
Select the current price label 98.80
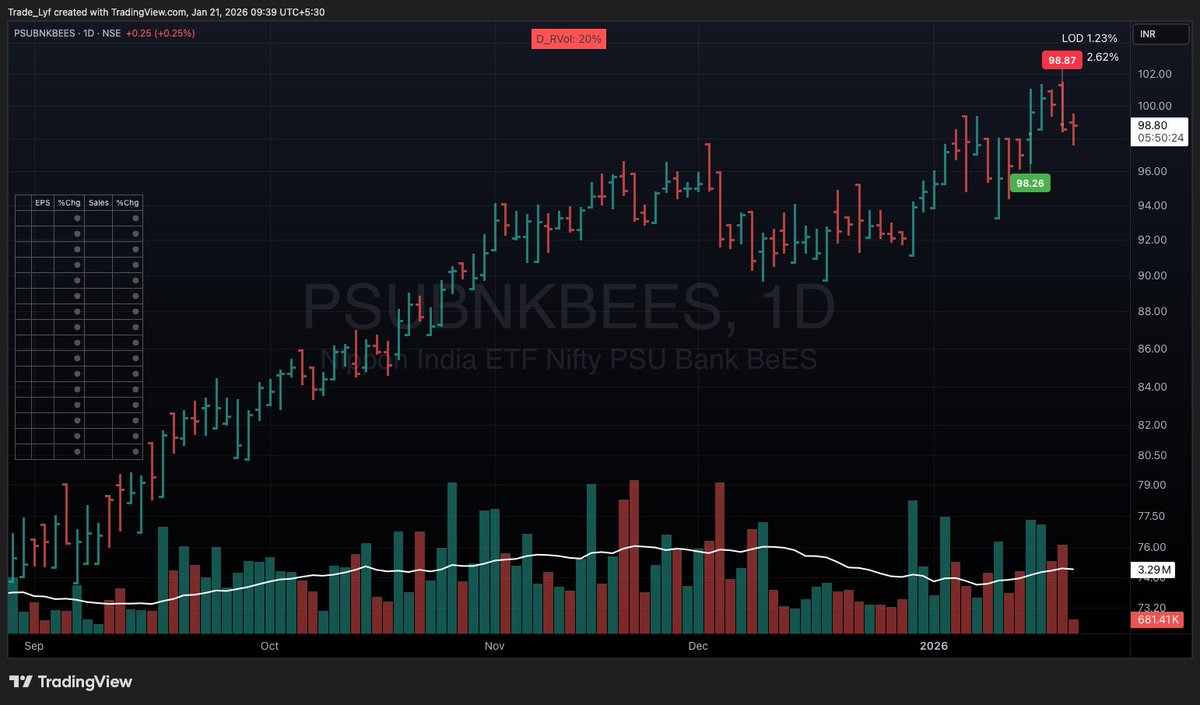[1153, 125]
